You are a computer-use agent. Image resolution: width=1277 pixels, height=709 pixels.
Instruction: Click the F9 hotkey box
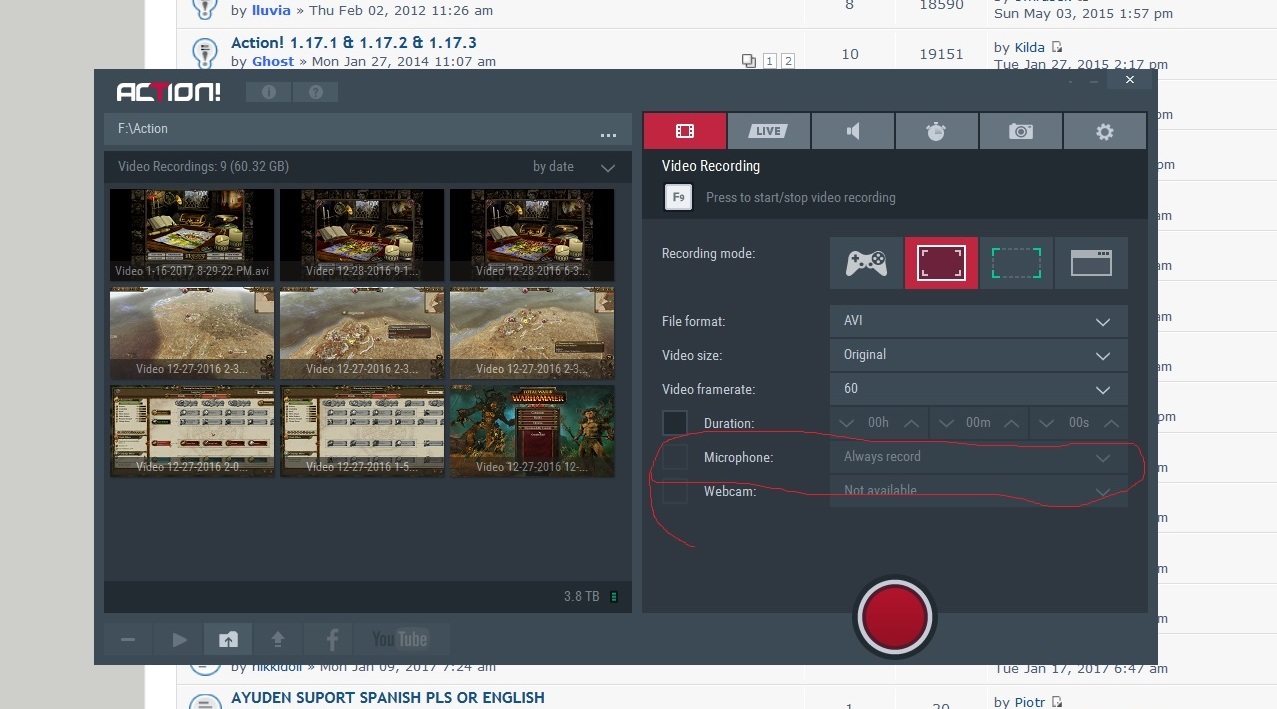point(679,197)
